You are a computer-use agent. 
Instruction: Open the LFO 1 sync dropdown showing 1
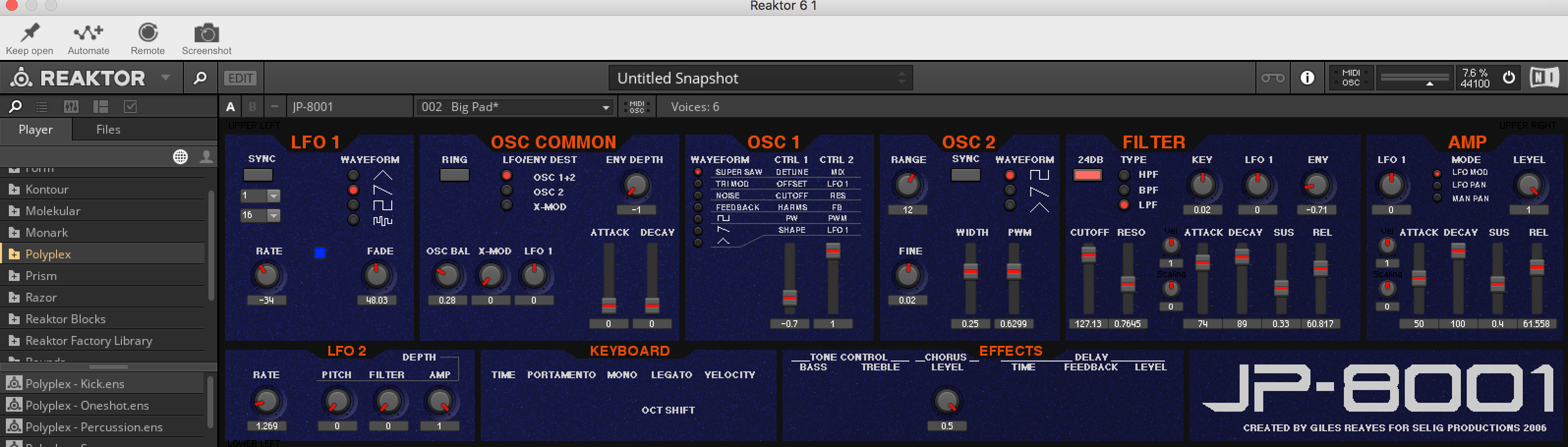[x=260, y=196]
